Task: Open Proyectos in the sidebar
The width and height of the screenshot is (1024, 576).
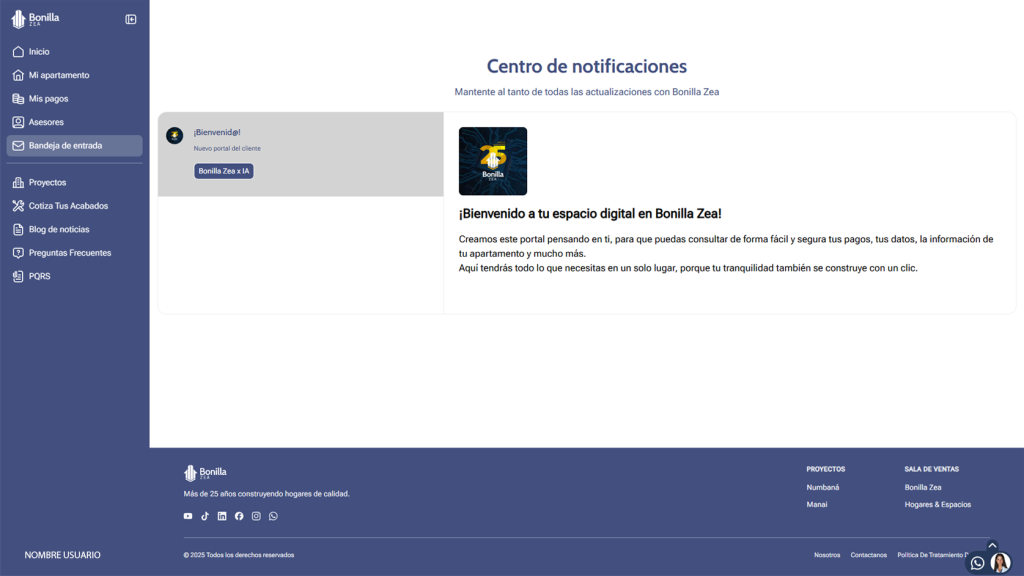Action: (x=74, y=182)
